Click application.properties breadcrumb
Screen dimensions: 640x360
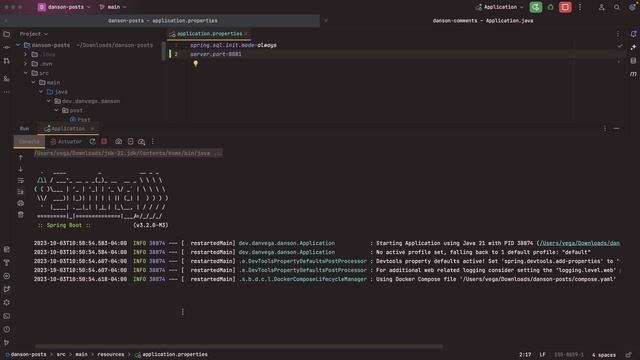[171, 355]
